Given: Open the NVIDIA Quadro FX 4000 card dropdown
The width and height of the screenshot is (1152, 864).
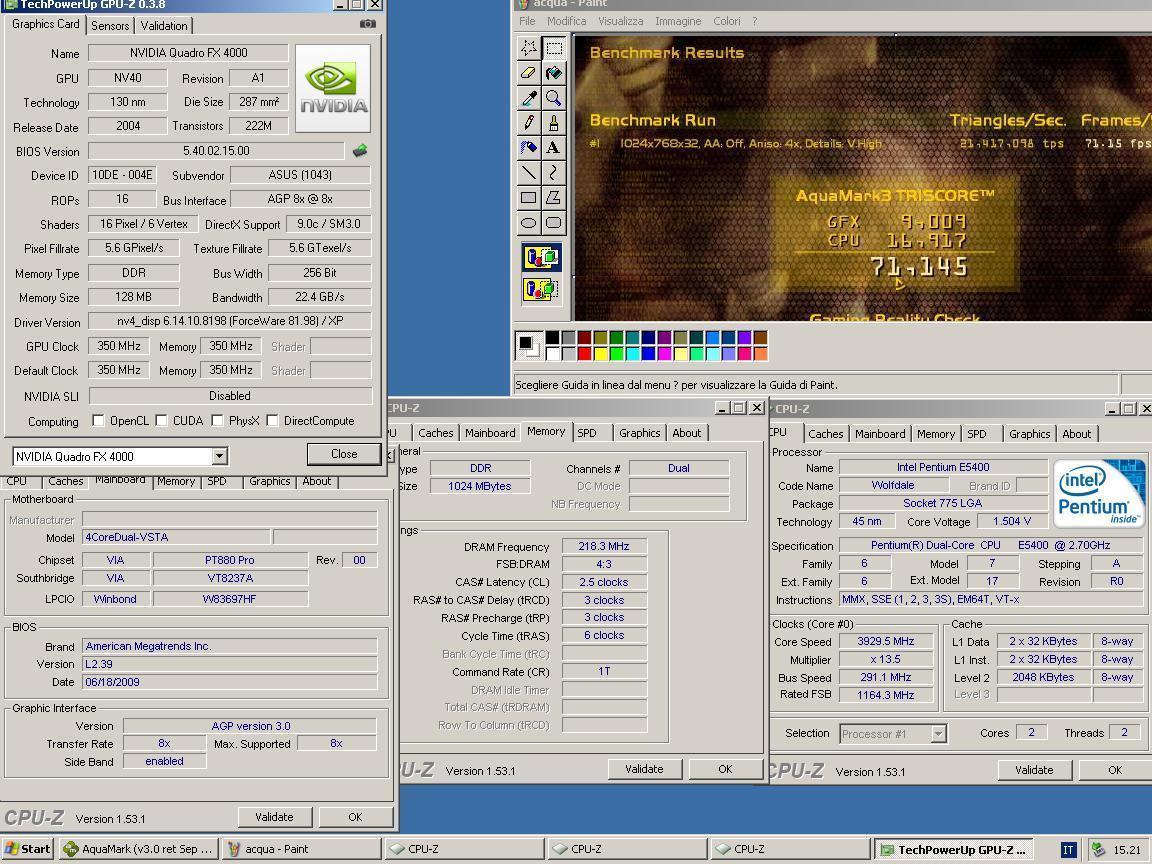Looking at the screenshot, I should pos(219,456).
